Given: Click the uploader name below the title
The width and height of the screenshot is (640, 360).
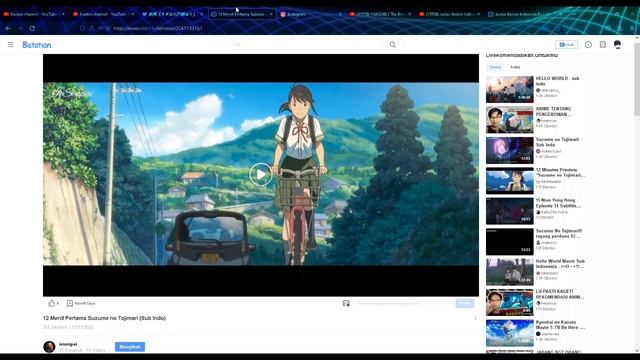Looking at the screenshot, I should 68,344.
